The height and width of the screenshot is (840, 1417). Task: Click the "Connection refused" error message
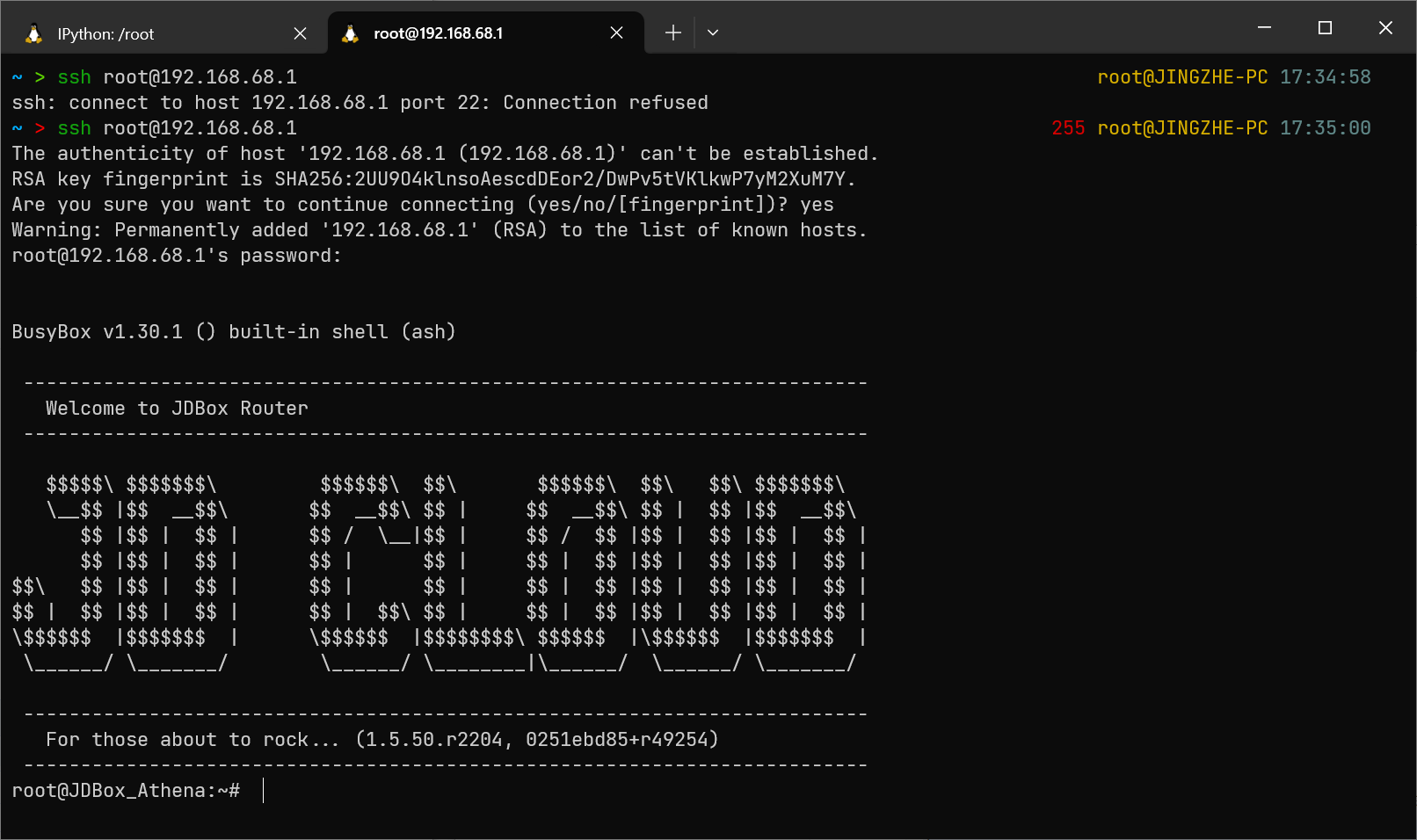coord(605,103)
